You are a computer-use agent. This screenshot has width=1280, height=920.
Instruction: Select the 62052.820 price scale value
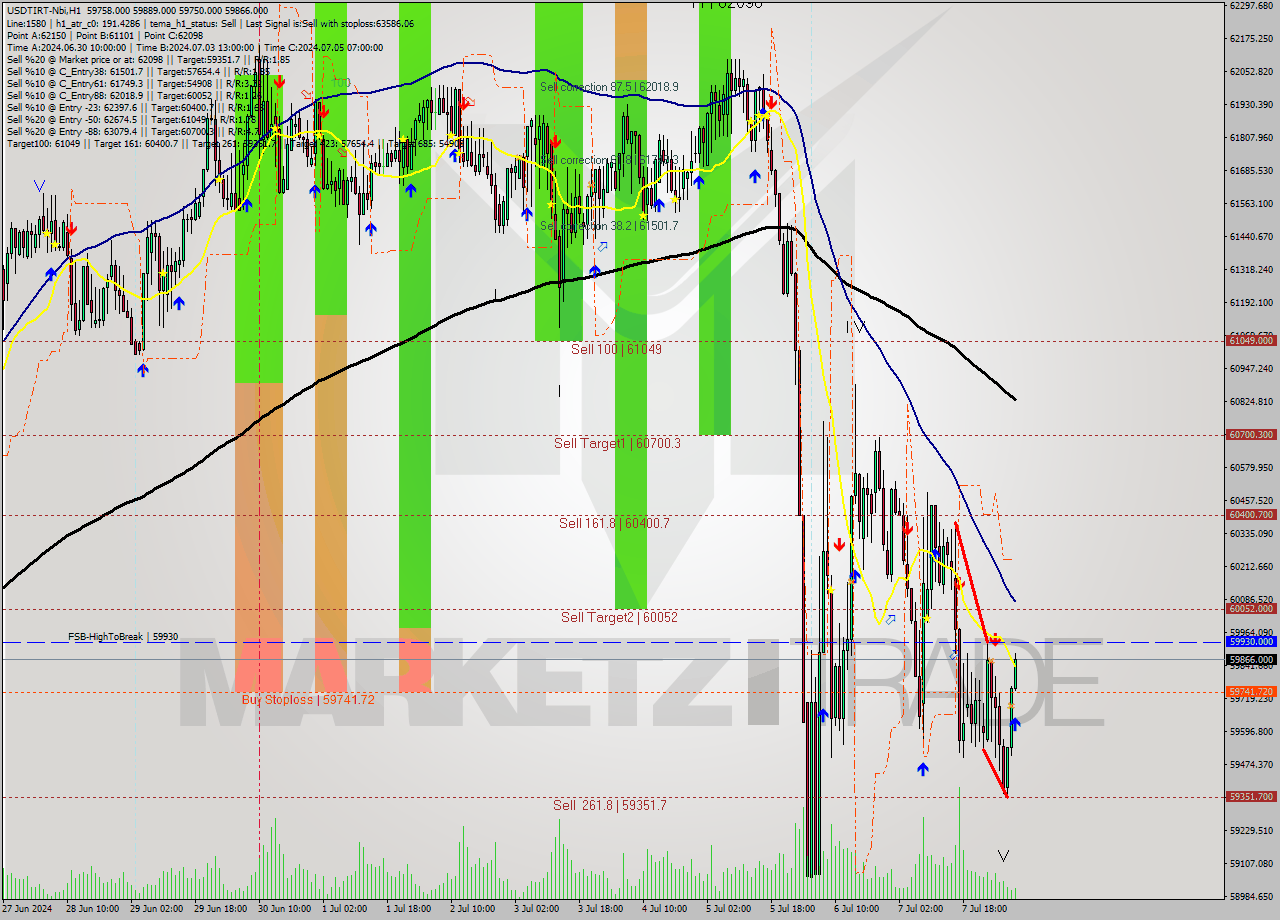1250,71
